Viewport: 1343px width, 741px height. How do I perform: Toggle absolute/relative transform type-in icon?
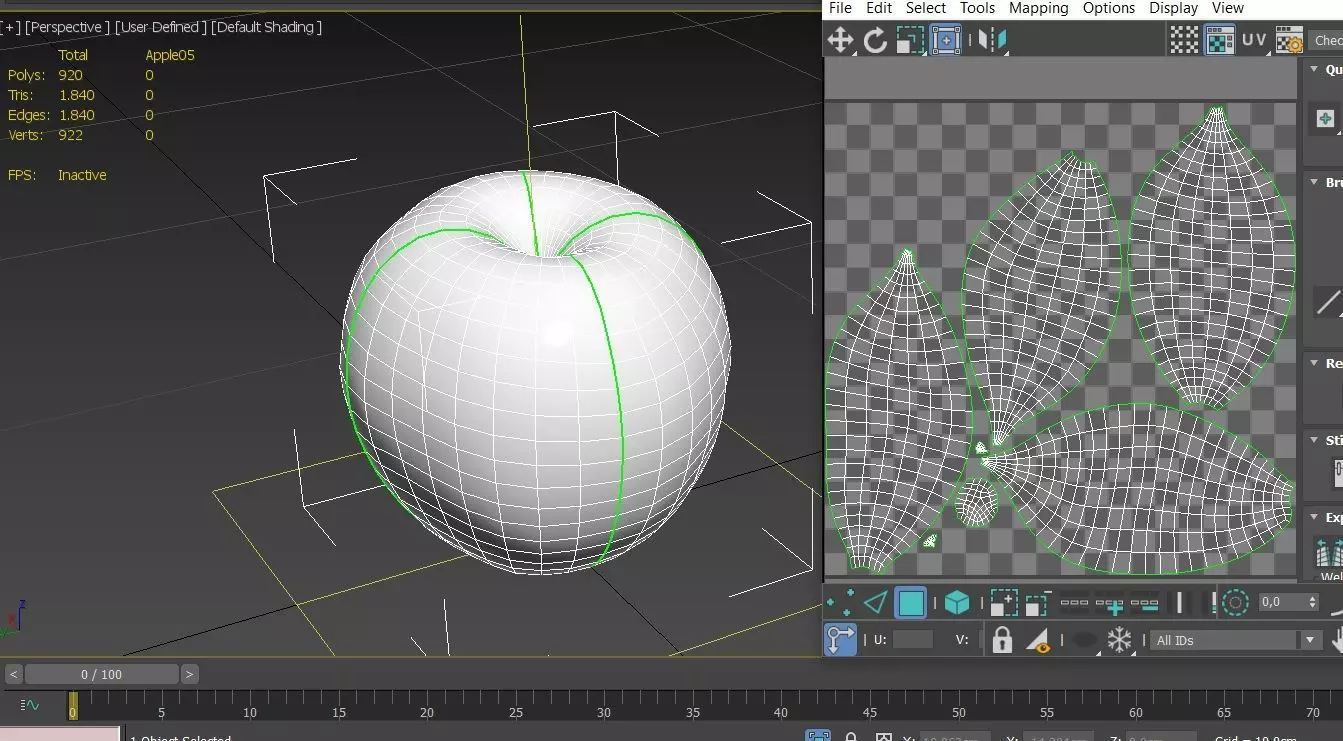click(840, 640)
